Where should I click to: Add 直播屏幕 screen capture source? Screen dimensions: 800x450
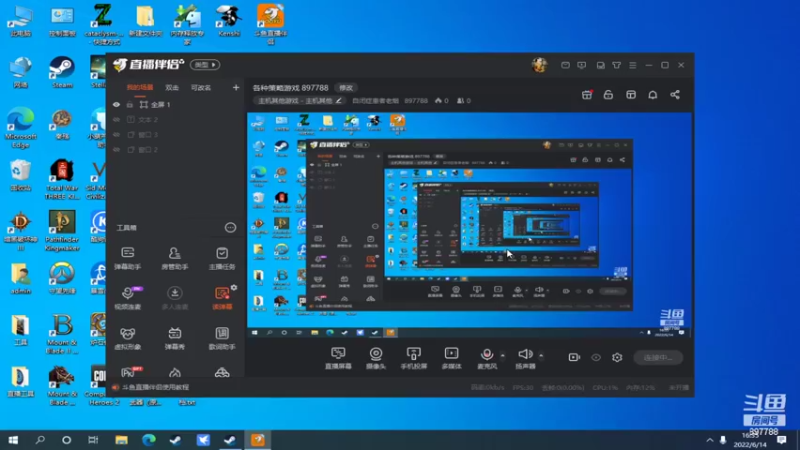point(338,358)
